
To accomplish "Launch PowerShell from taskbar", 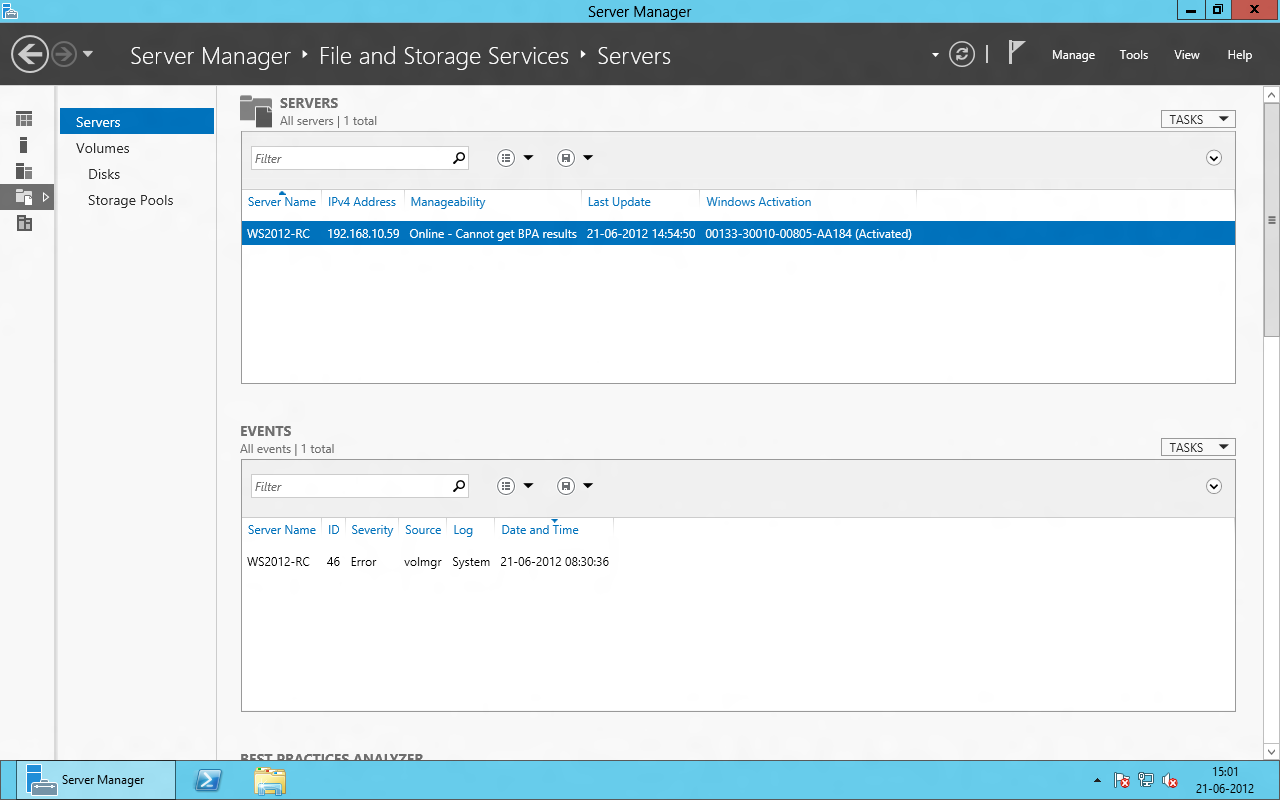I will click(208, 780).
